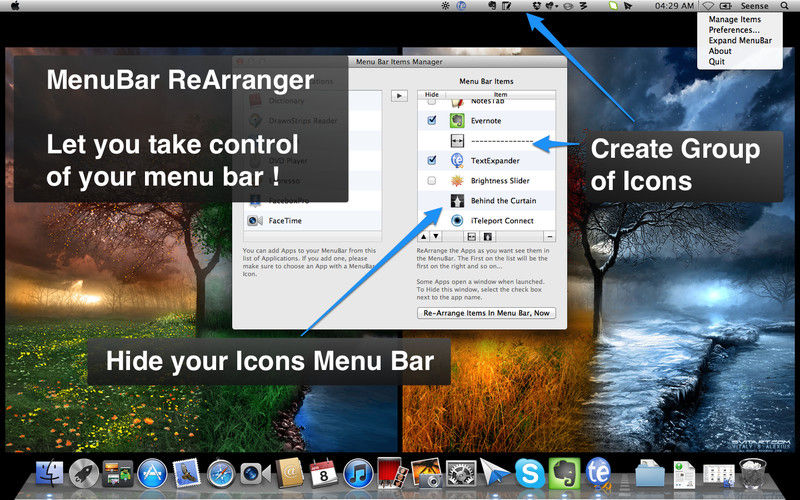Open Address Book in the Dock
The height and width of the screenshot is (500, 800).
click(289, 473)
